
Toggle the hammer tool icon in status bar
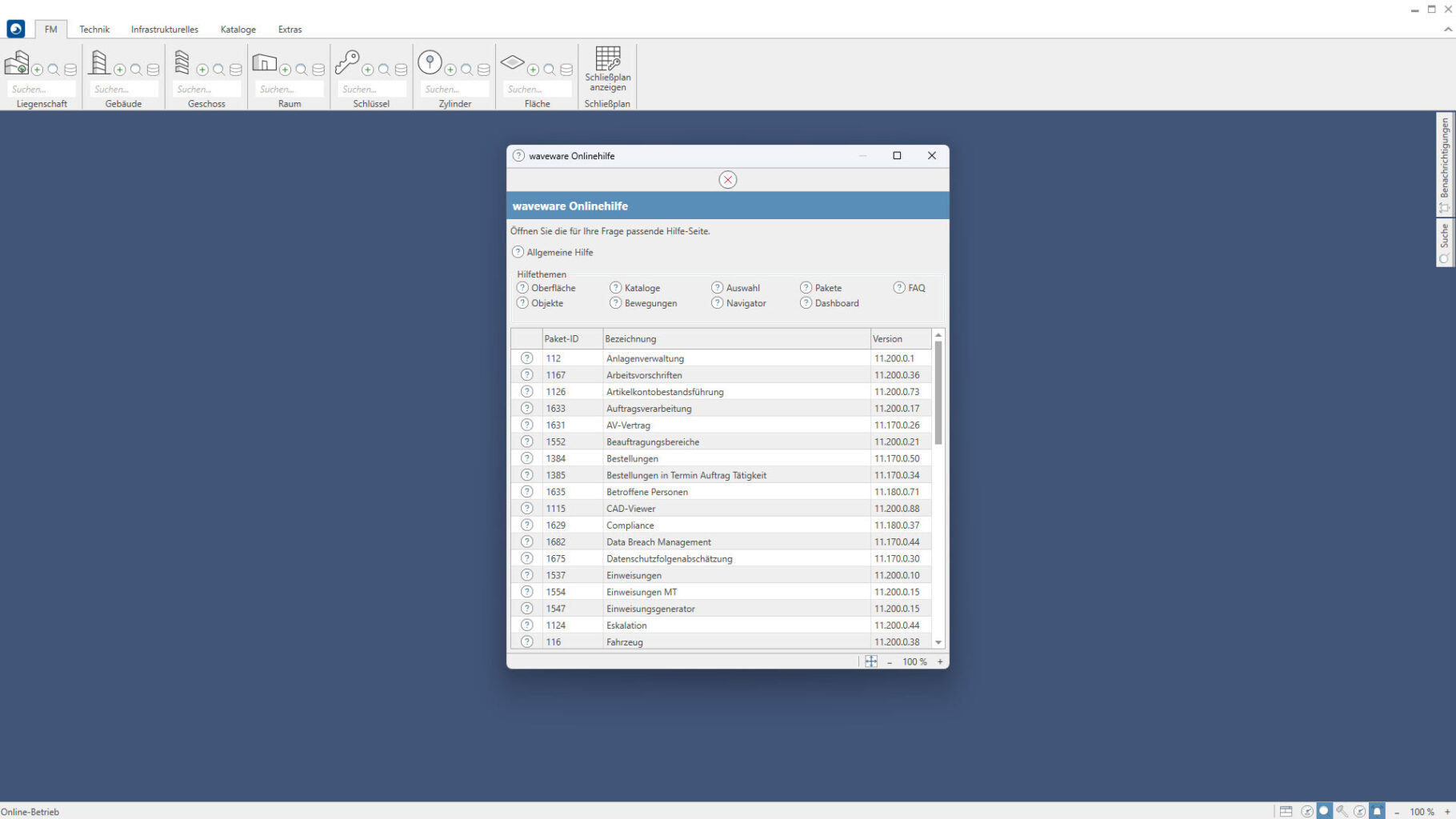click(x=1342, y=811)
